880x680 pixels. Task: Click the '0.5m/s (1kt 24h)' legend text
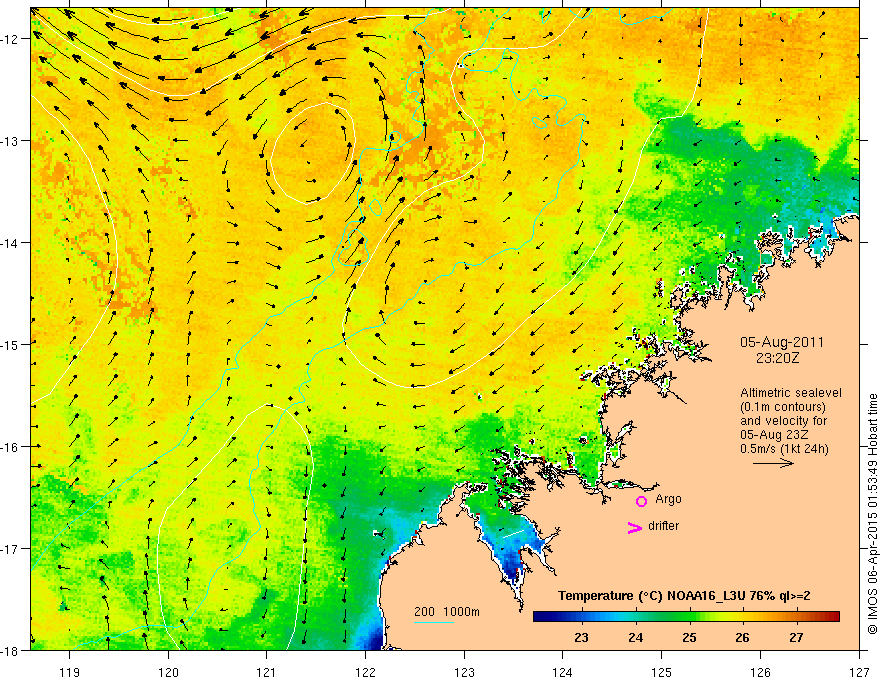coord(784,448)
